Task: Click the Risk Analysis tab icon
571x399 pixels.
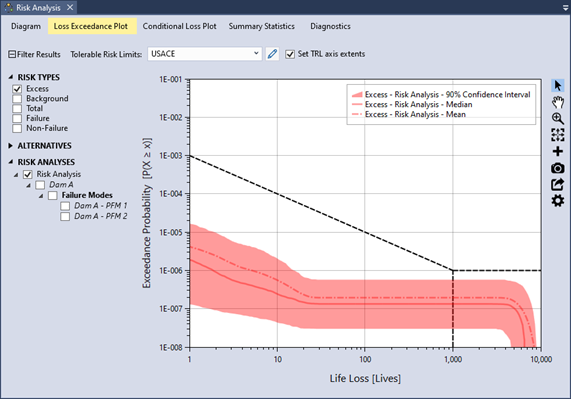Action: pyautogui.click(x=8, y=7)
